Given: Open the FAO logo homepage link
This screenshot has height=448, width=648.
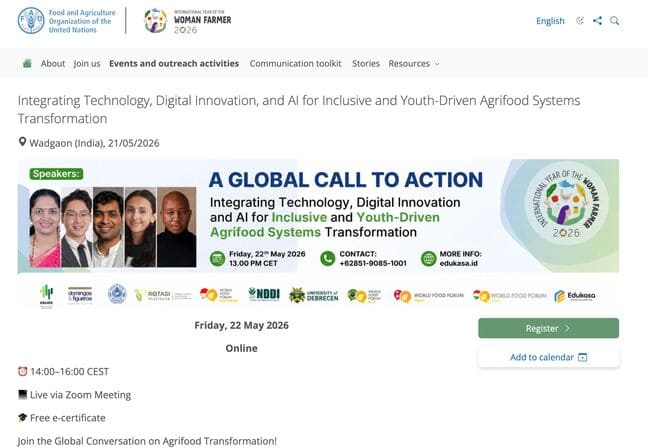Looking at the screenshot, I should (x=67, y=21).
